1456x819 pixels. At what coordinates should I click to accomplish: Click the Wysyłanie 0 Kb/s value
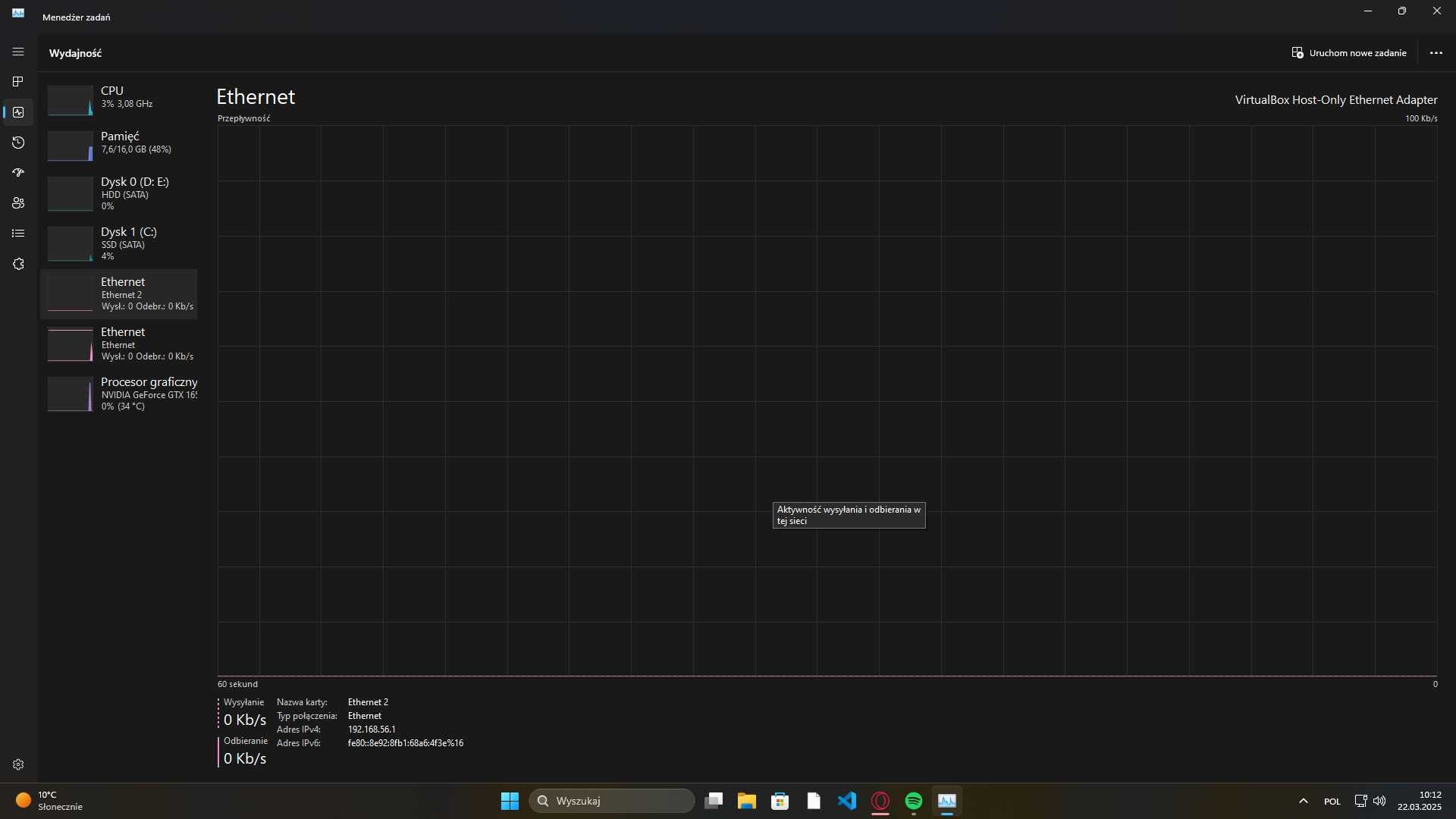[245, 720]
